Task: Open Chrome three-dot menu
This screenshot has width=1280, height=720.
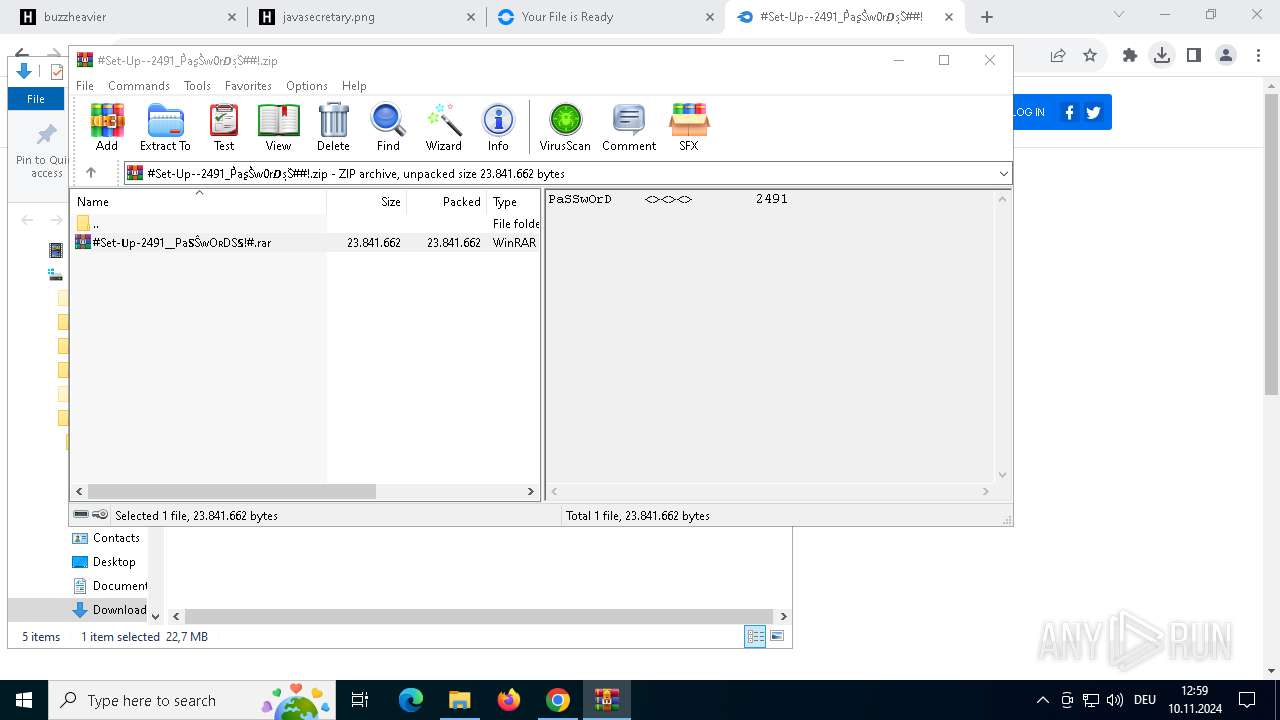Action: tap(1257, 56)
